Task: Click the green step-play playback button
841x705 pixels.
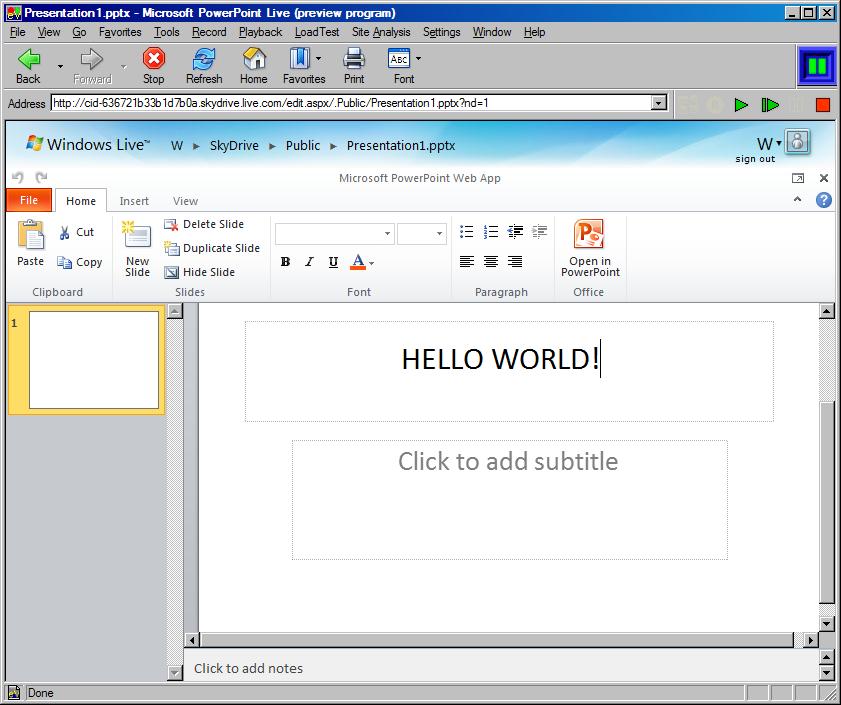Action: click(x=770, y=105)
